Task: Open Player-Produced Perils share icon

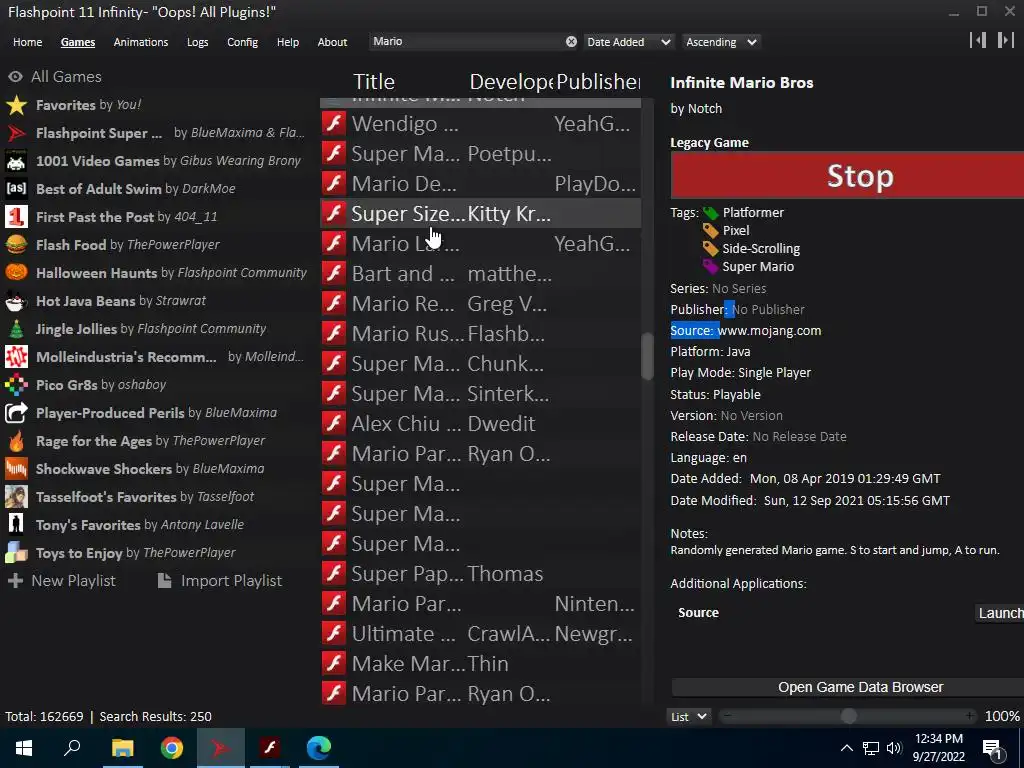Action: click(x=16, y=413)
